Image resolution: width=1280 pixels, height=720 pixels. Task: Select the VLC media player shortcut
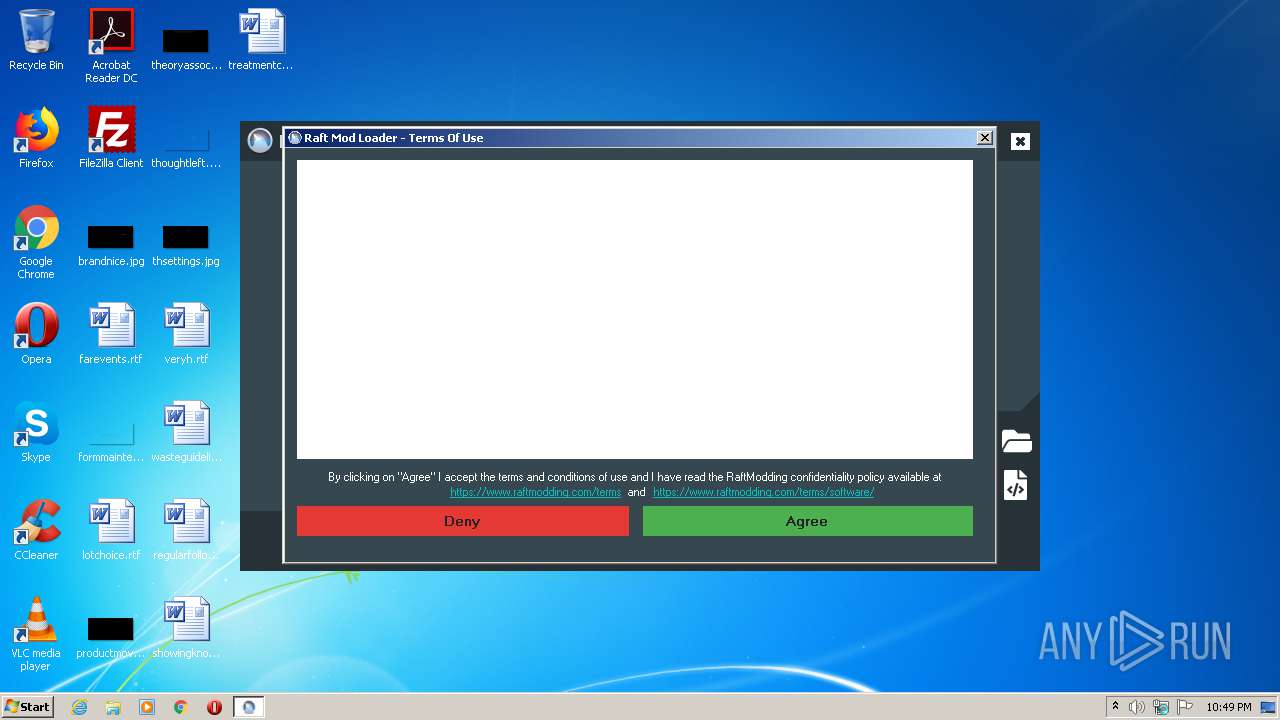point(36,634)
